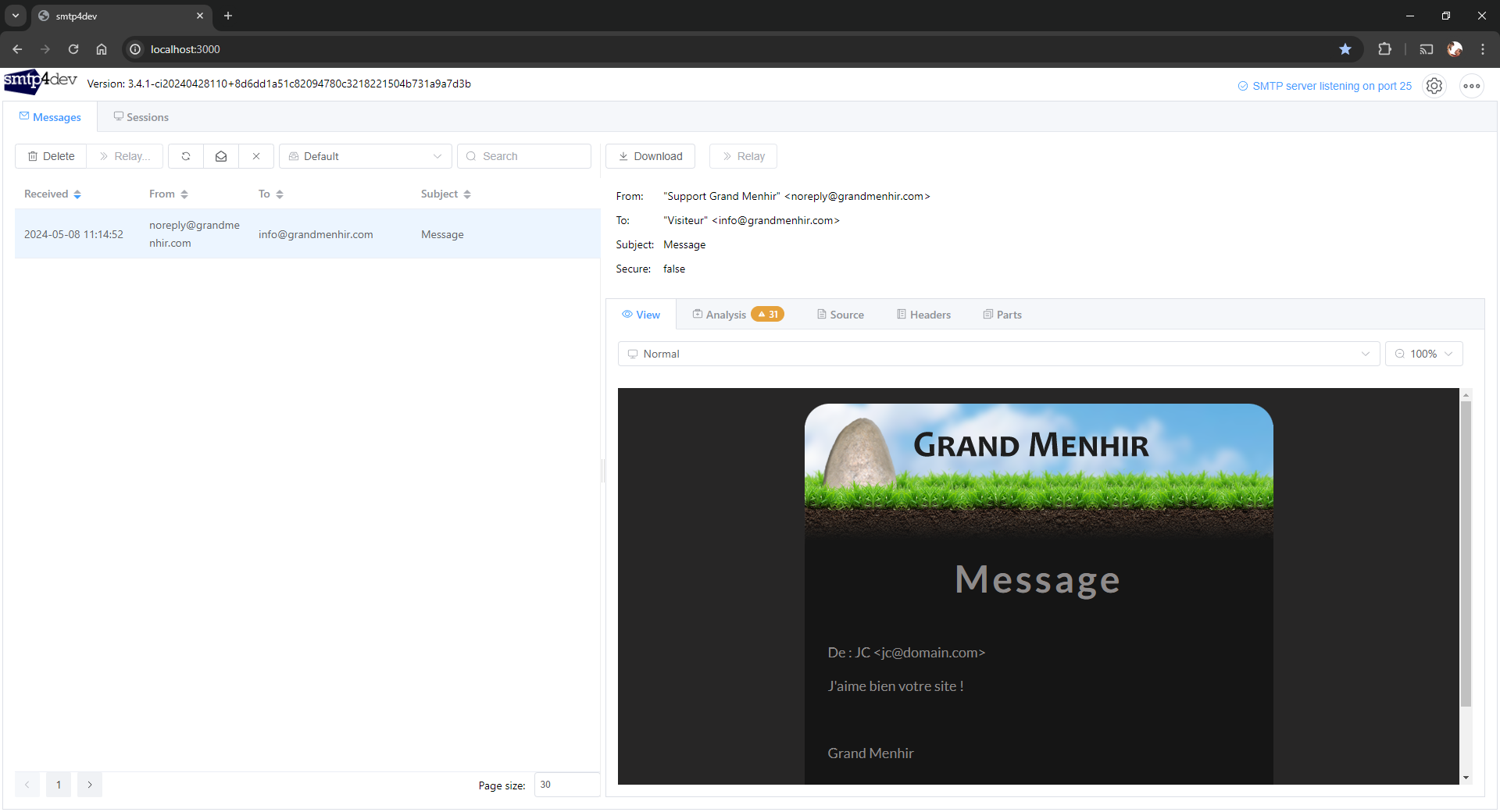Viewport: 1500px width, 812px height.
Task: Open the 100% zoom dropdown
Action: pyautogui.click(x=1423, y=354)
